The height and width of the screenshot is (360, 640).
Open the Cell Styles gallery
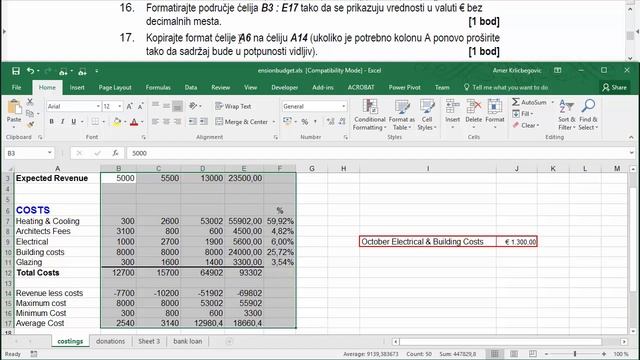coord(427,115)
